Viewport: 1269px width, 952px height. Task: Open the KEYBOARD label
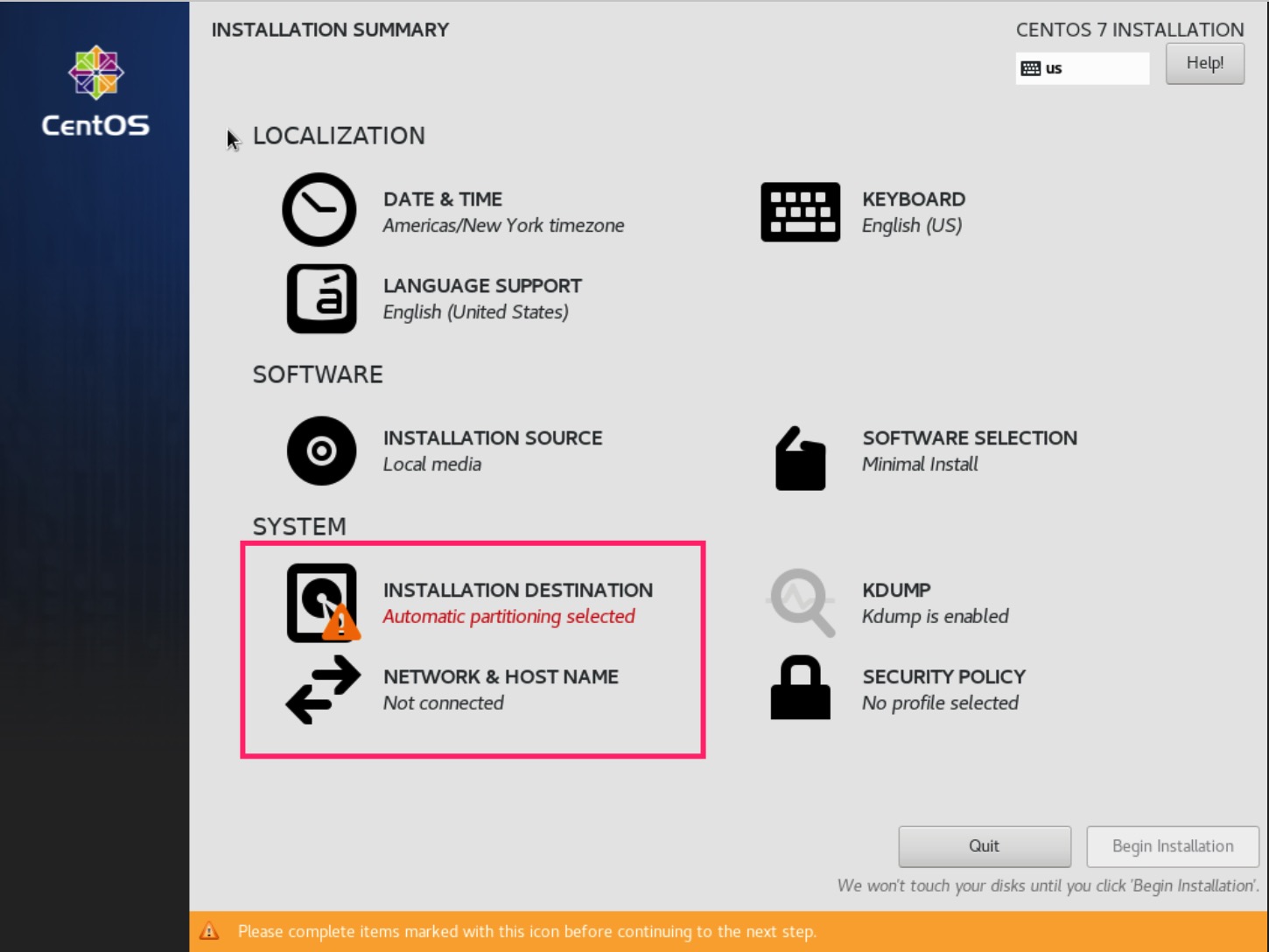pos(914,199)
